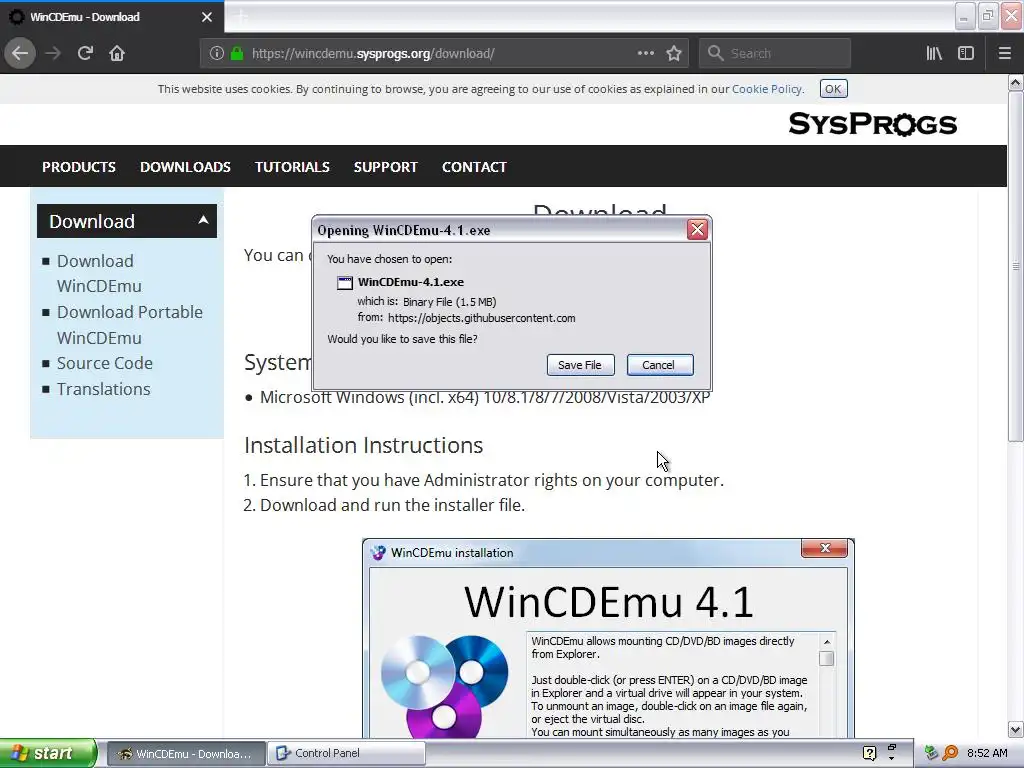Reload the page with the refresh icon
1024x768 pixels.
pyautogui.click(x=85, y=53)
